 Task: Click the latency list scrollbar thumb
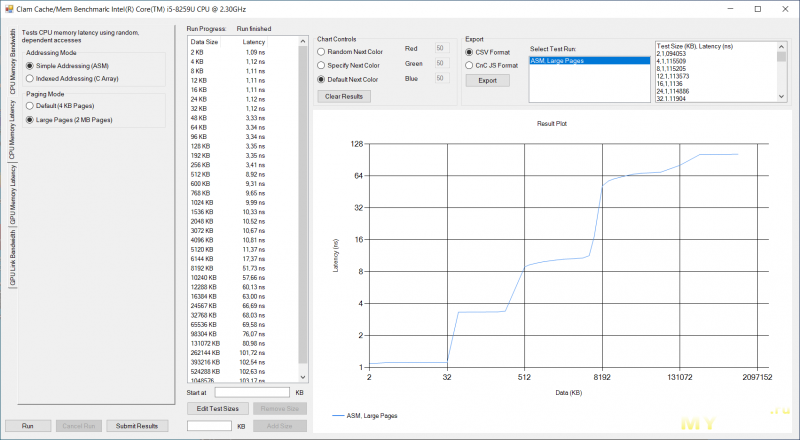coord(303,204)
